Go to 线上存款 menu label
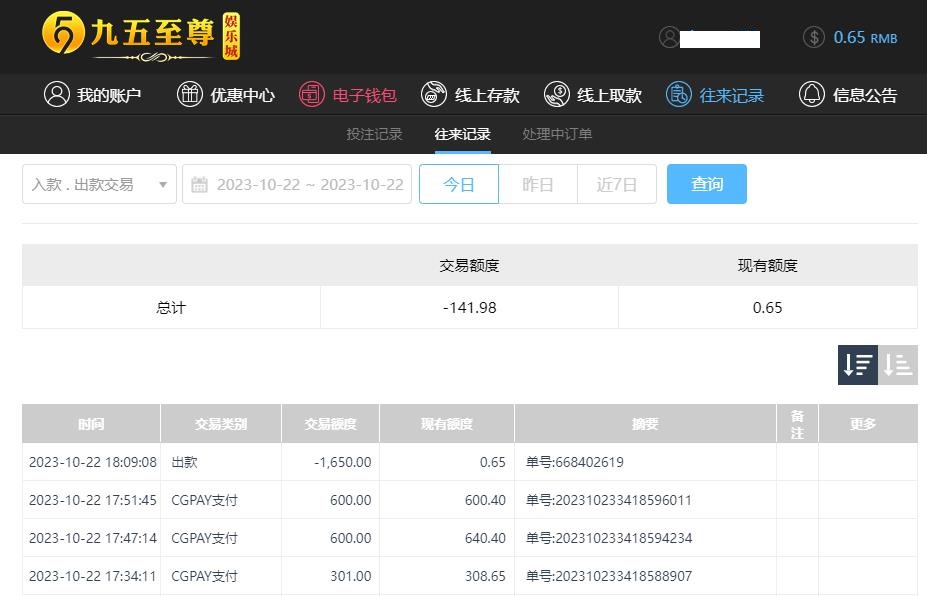The image size is (927, 596). pyautogui.click(x=487, y=95)
